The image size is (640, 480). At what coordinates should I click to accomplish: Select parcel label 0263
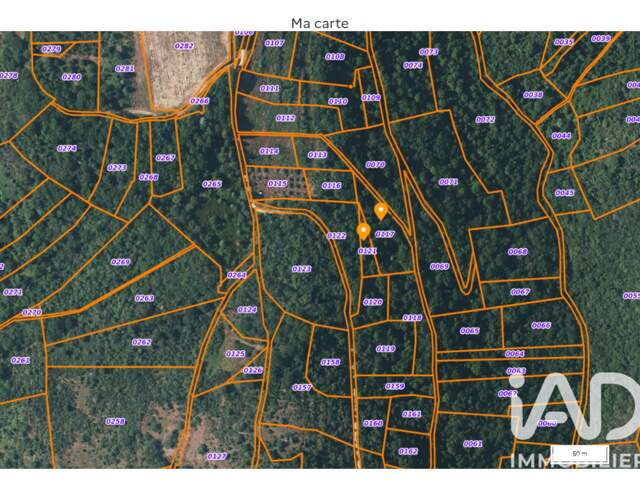point(144,298)
